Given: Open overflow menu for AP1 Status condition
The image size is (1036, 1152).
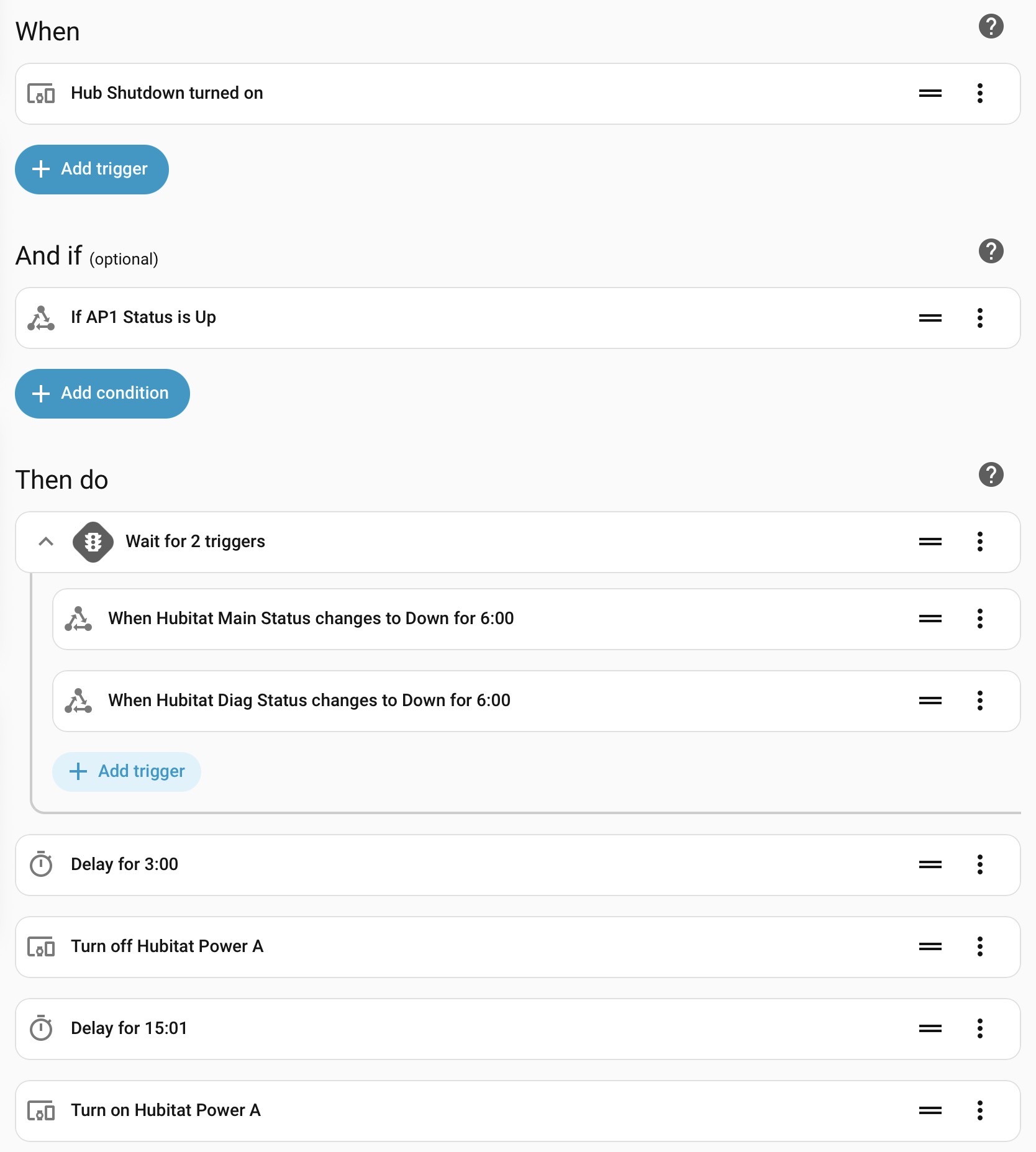Looking at the screenshot, I should 979,318.
